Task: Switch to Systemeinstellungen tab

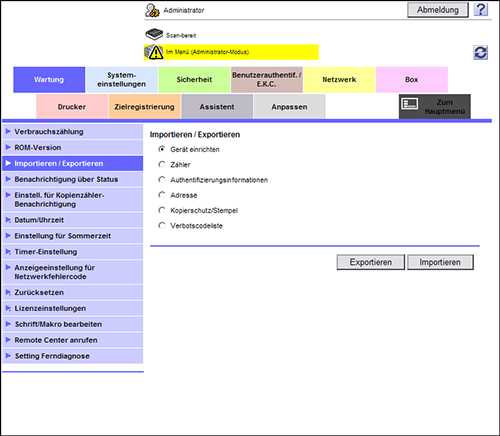Action: 122,80
